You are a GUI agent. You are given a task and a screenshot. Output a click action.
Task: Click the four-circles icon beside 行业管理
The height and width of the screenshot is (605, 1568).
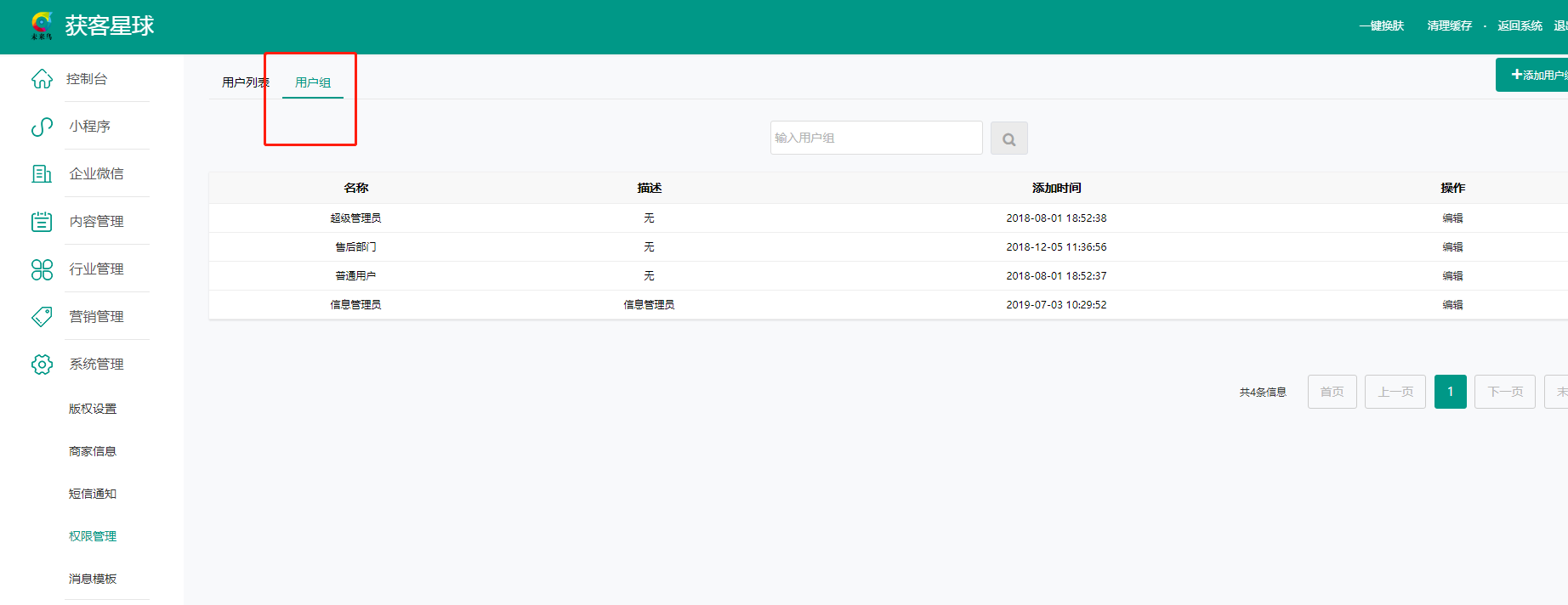click(42, 269)
